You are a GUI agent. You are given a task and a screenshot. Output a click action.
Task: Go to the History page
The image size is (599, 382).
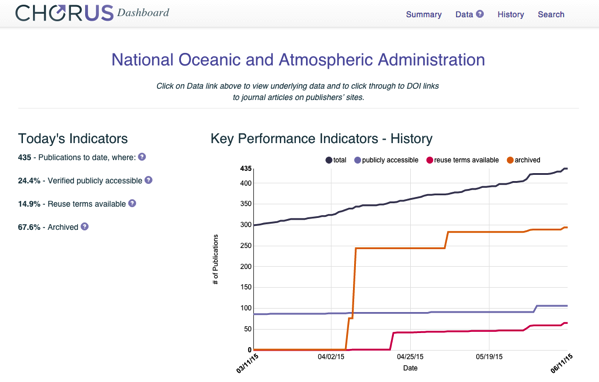(510, 15)
